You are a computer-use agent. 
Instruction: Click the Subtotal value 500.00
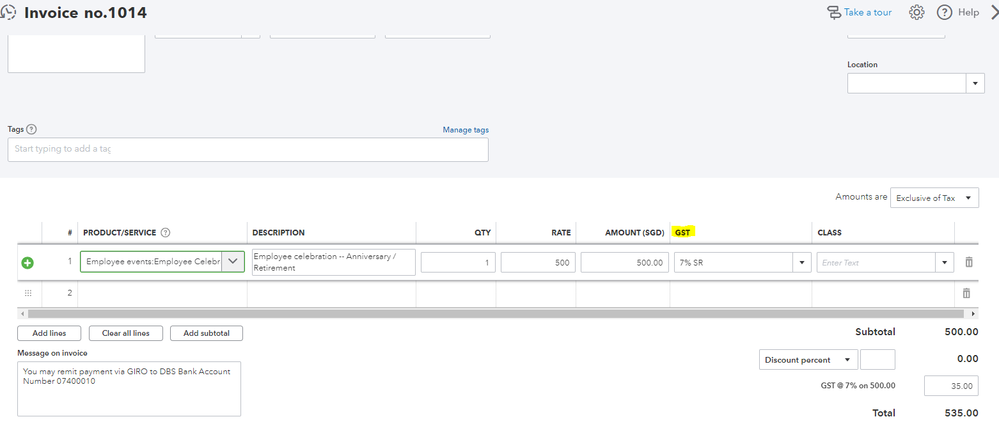click(962, 332)
